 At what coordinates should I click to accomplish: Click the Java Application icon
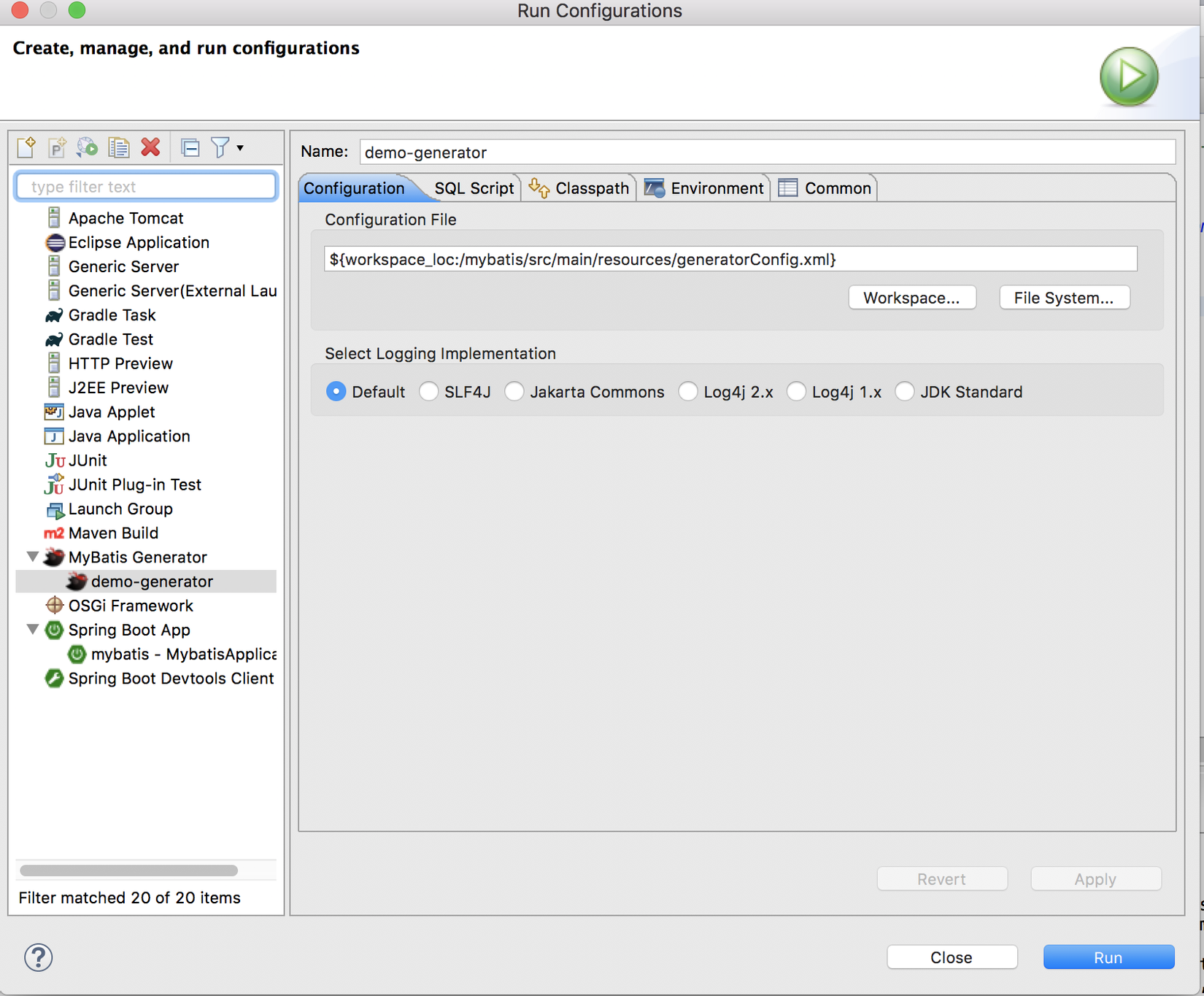pos(54,436)
